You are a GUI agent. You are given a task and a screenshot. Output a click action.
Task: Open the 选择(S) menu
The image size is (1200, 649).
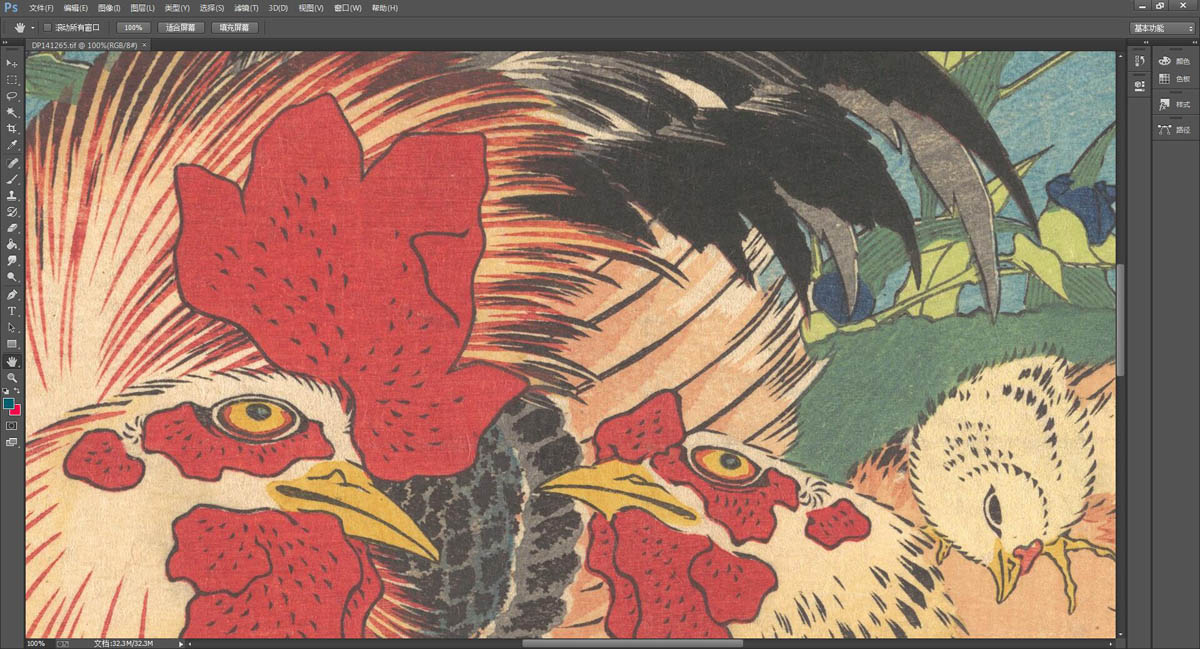(x=212, y=8)
